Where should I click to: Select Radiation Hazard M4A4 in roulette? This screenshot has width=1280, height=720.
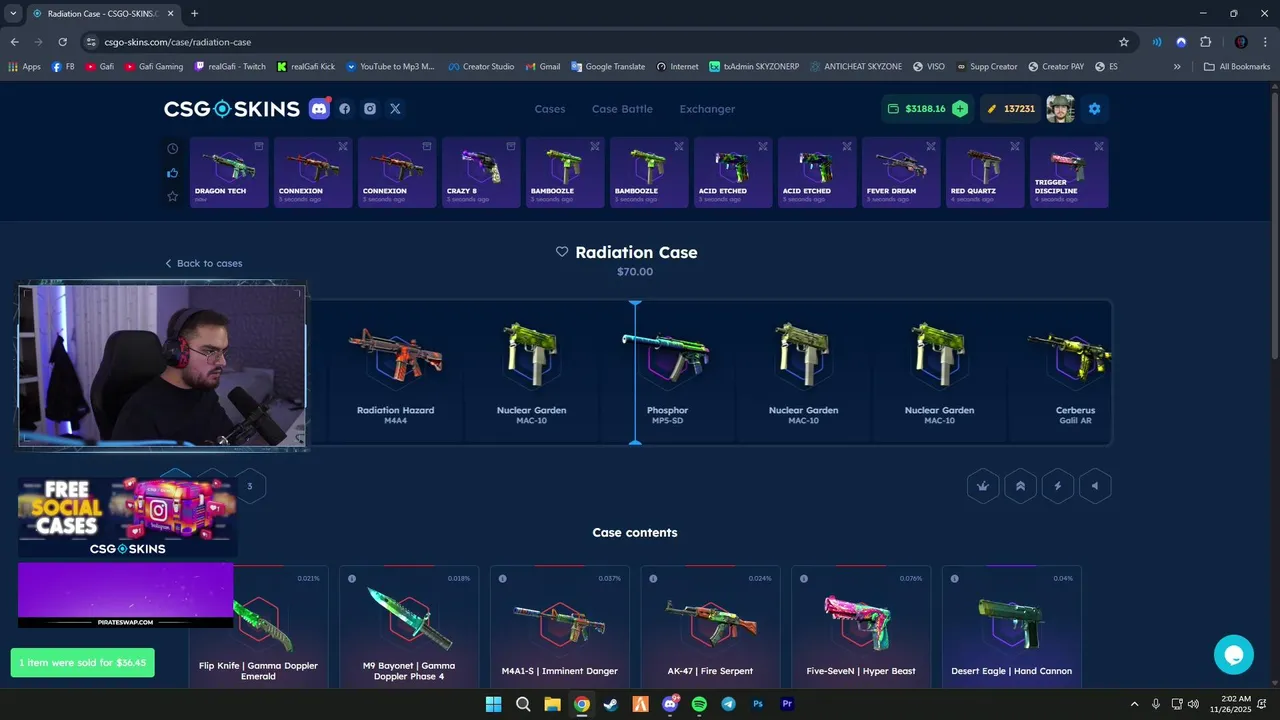396,372
